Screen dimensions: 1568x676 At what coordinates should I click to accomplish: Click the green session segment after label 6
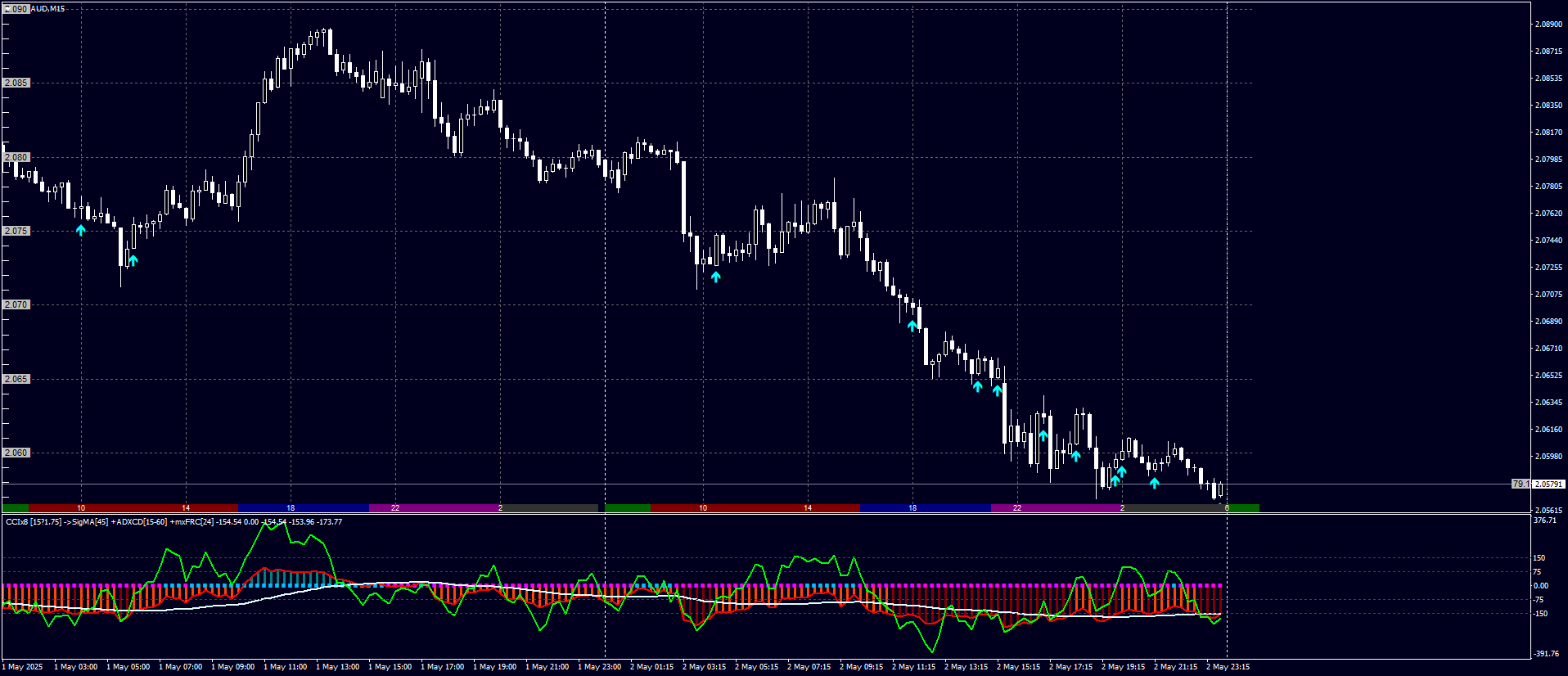click(x=1243, y=508)
